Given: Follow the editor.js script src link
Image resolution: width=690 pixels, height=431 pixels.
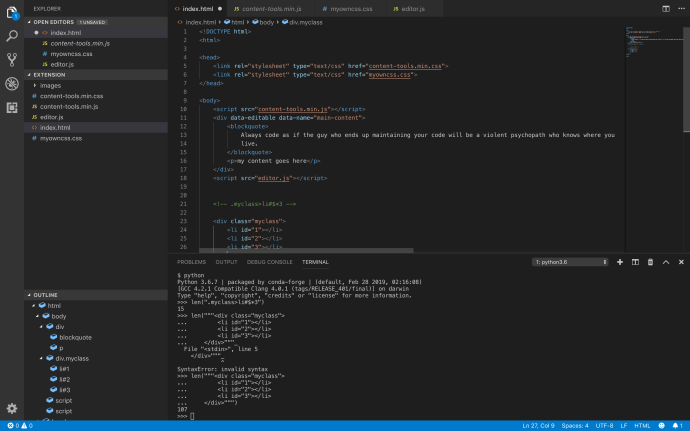Looking at the screenshot, I should coord(273,178).
